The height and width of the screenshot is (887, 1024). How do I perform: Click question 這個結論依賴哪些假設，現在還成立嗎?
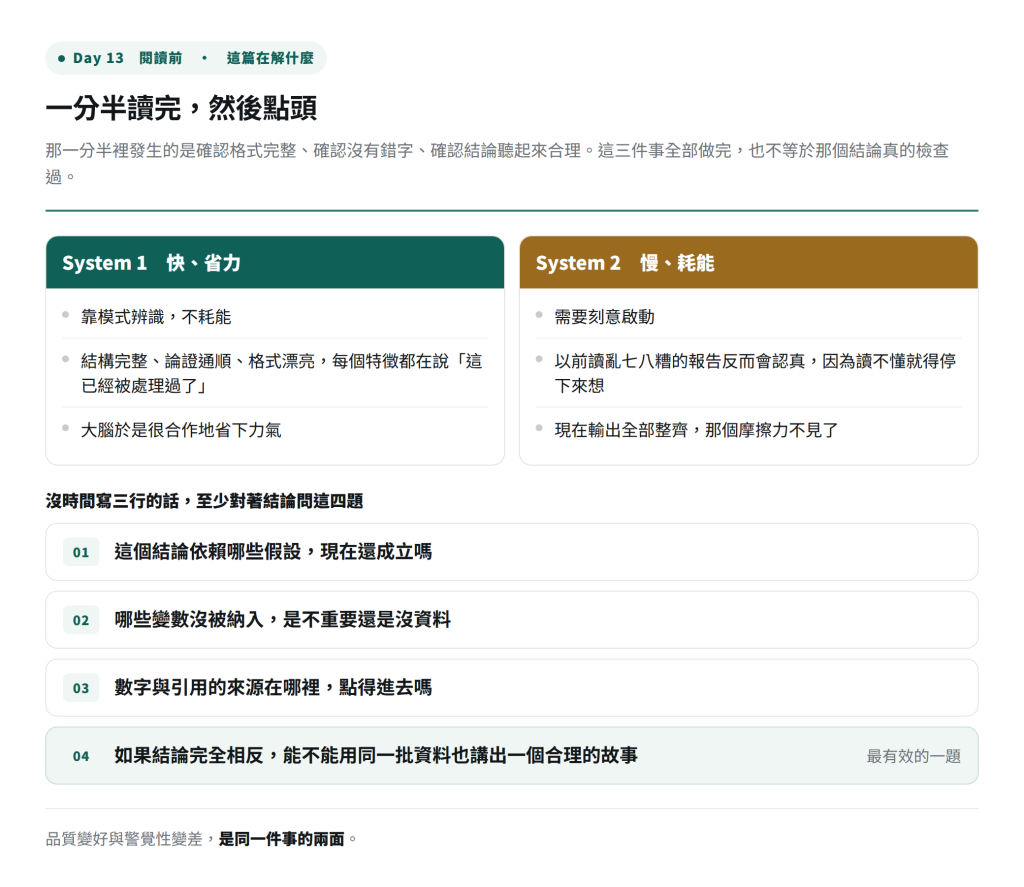pos(512,552)
